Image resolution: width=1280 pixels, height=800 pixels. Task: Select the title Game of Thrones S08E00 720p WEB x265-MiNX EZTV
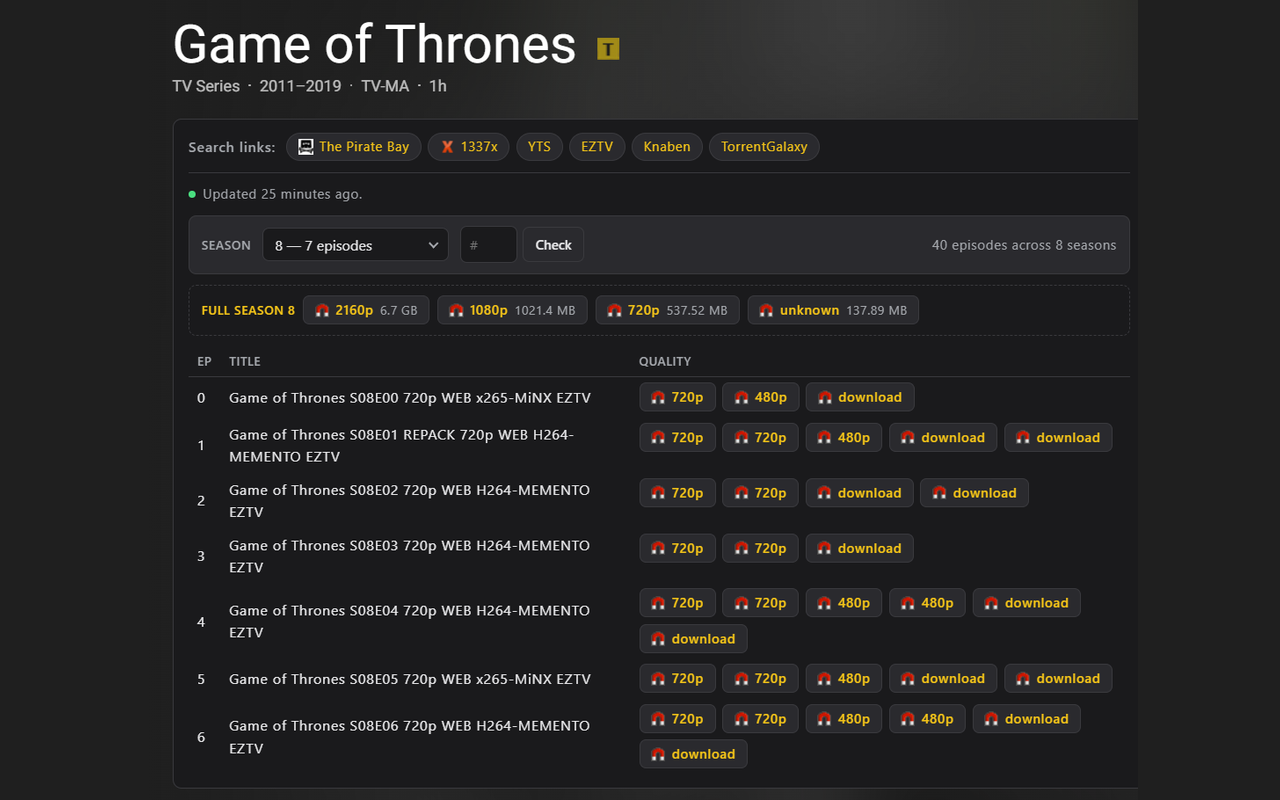410,398
